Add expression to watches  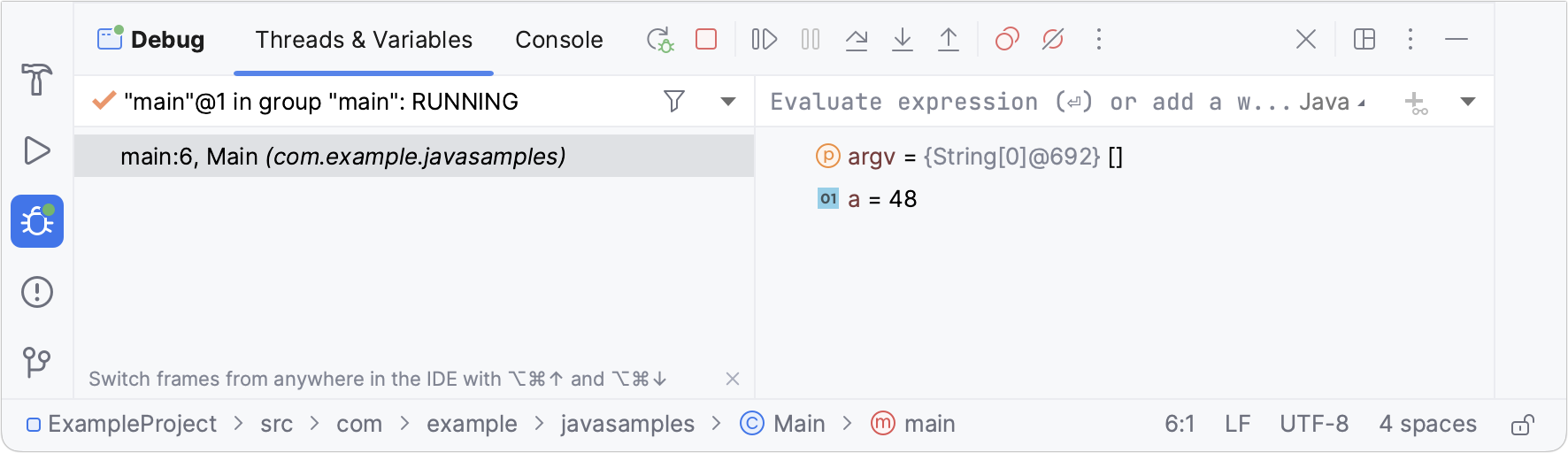[1417, 103]
